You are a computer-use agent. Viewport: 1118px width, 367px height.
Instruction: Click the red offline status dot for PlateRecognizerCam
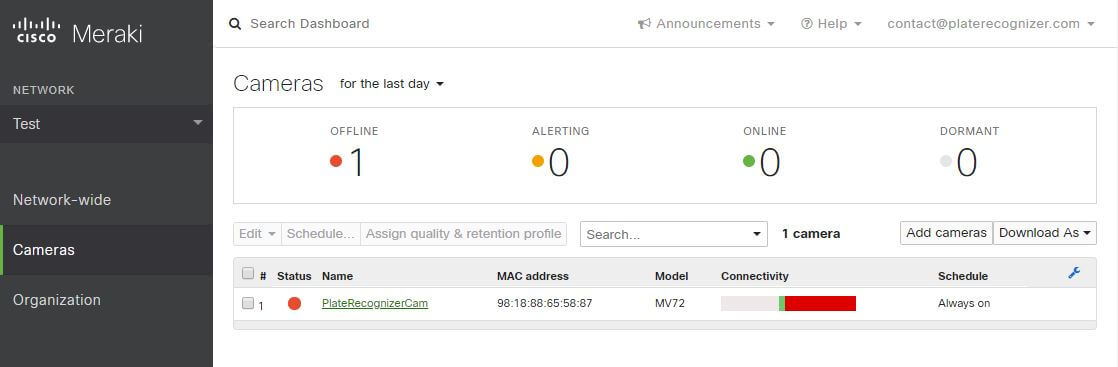click(x=294, y=304)
